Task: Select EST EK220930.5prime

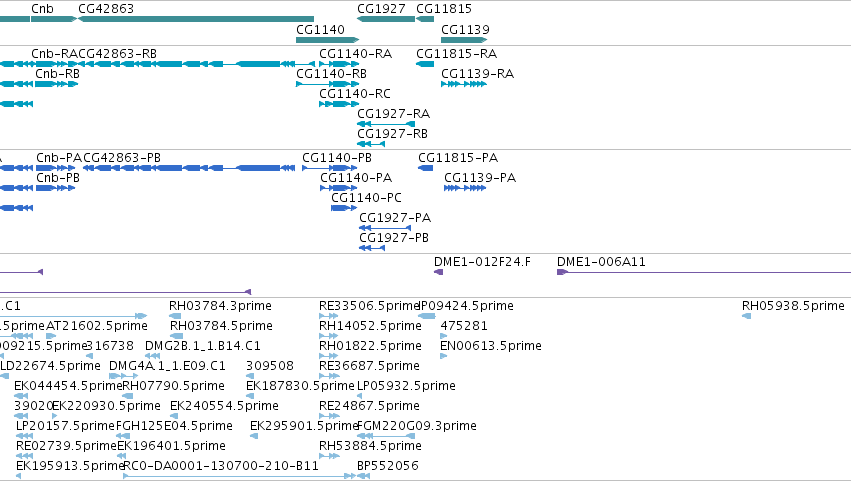Action: coord(54,416)
